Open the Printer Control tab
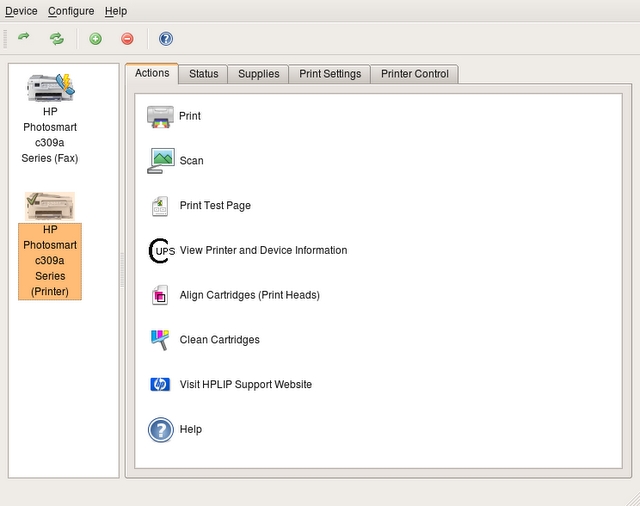Image resolution: width=640 pixels, height=506 pixels. pos(414,74)
